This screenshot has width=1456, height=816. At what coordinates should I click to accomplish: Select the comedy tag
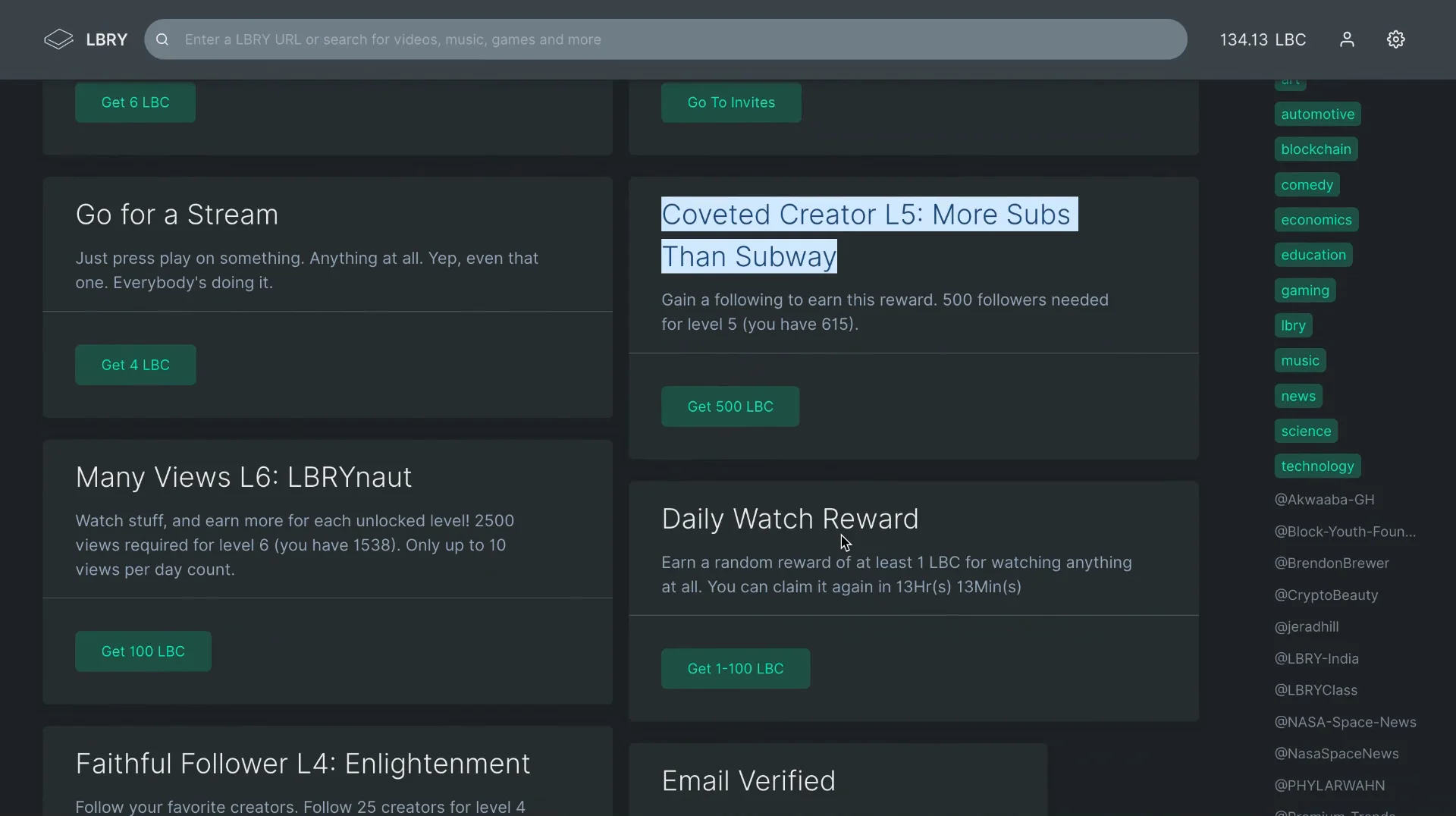[x=1307, y=185]
